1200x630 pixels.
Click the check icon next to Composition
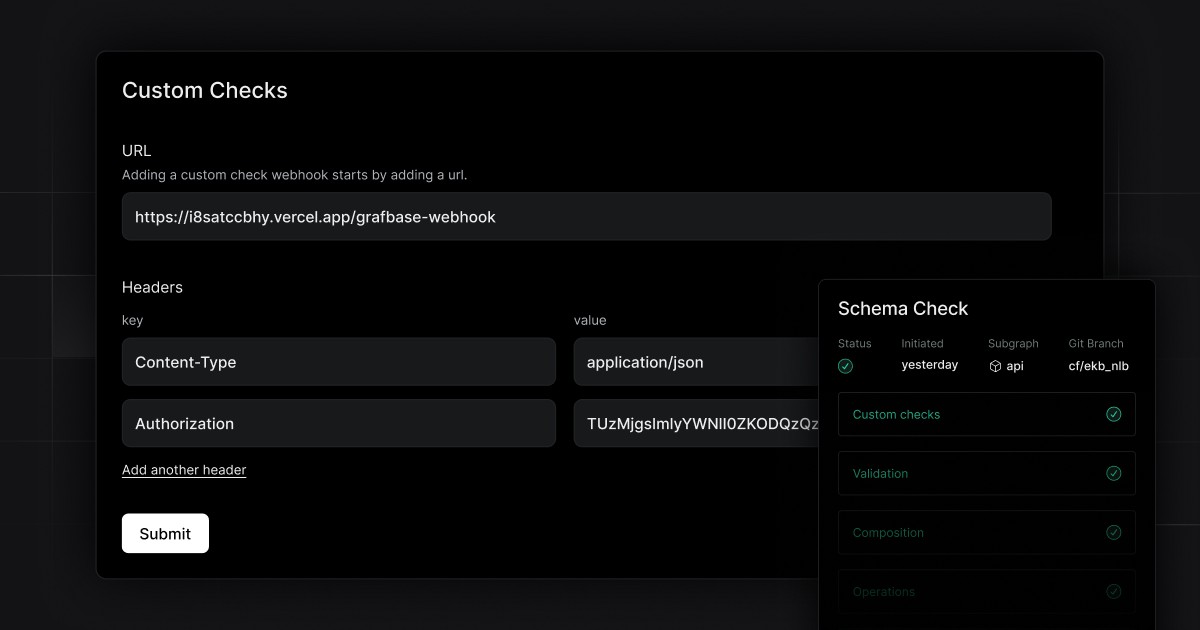coord(1114,532)
